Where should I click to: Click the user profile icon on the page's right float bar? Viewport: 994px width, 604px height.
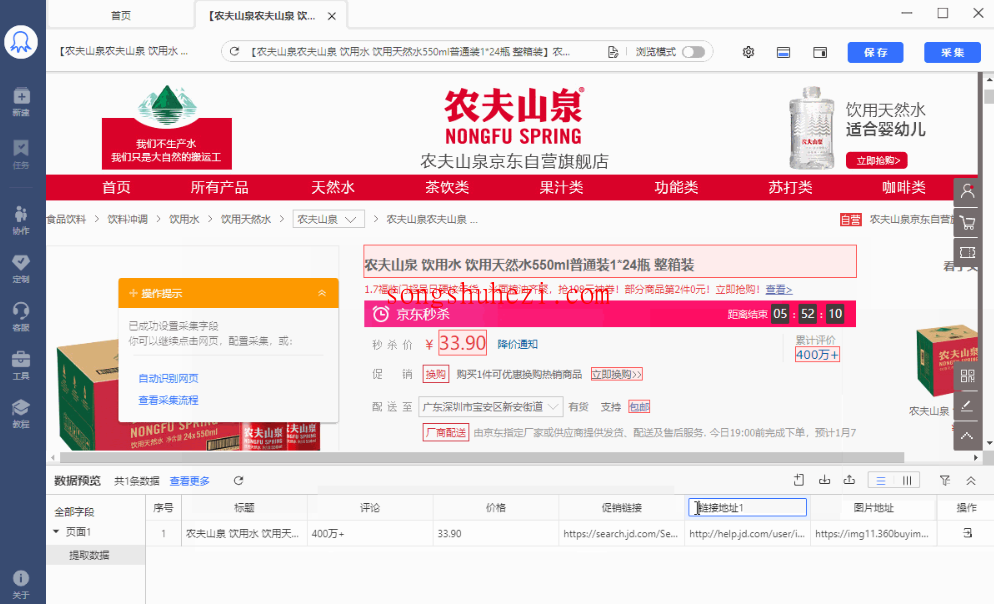tap(967, 191)
